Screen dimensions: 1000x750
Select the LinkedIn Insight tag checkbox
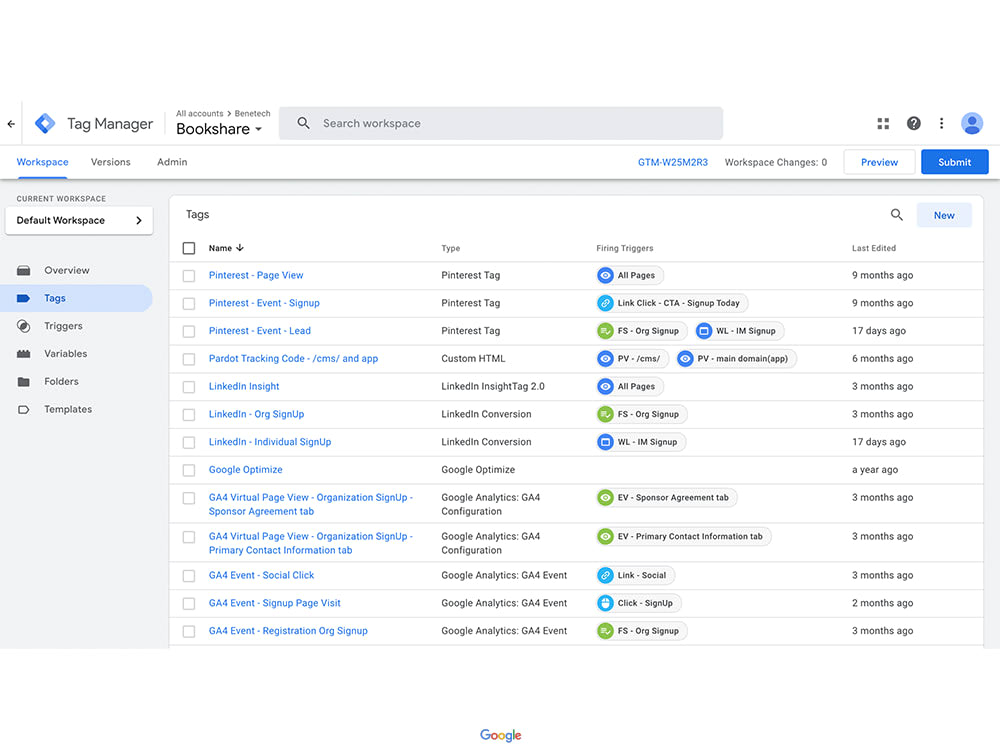[188, 386]
